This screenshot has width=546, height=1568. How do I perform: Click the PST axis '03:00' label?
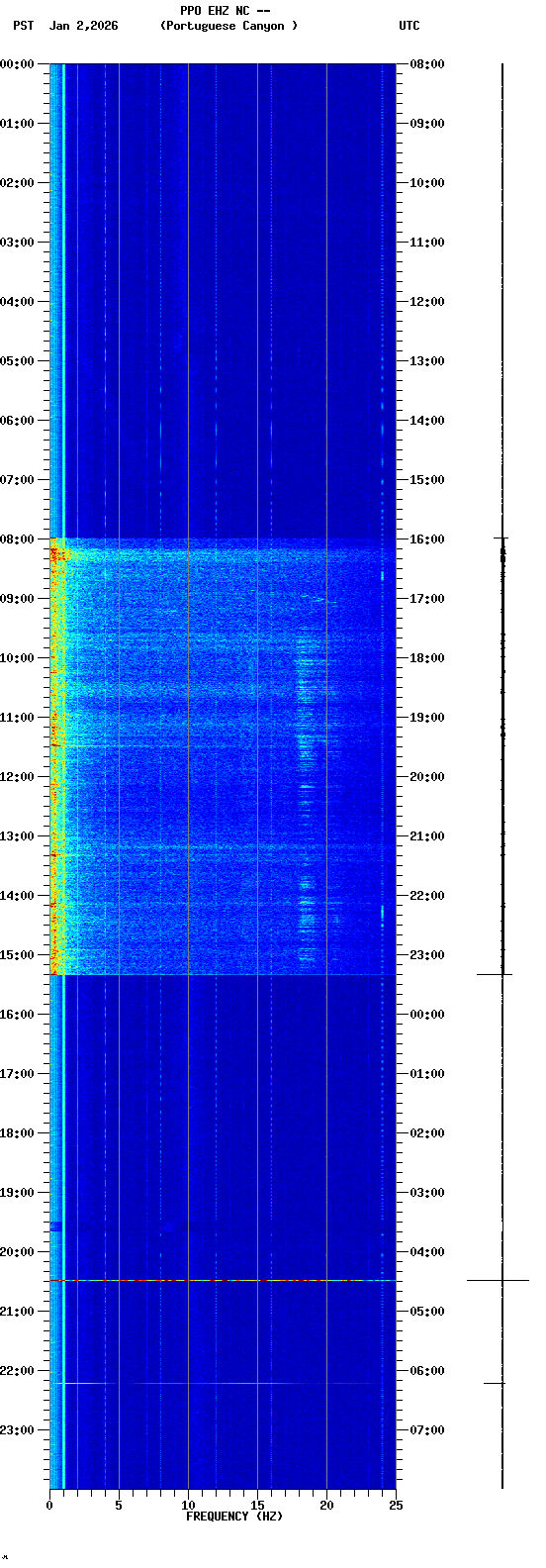pyautogui.click(x=18, y=243)
